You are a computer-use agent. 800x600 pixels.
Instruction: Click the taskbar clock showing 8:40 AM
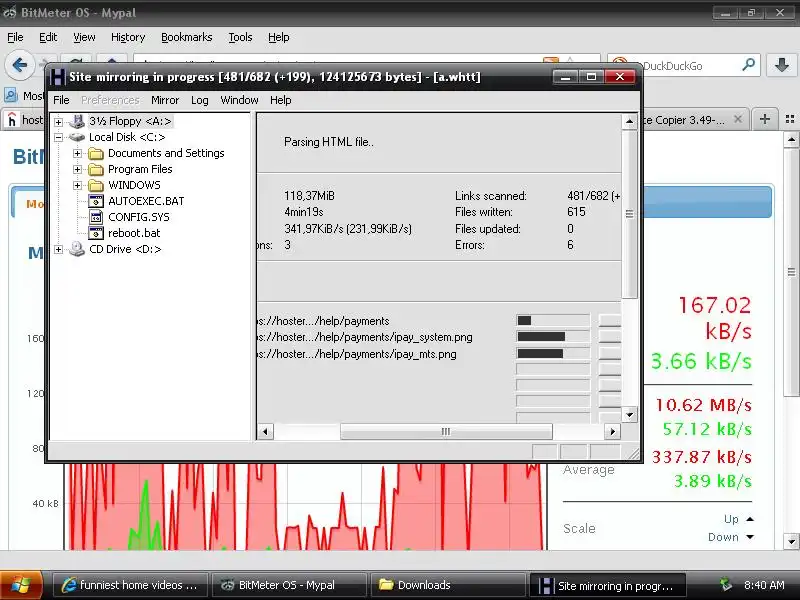tap(764, 585)
